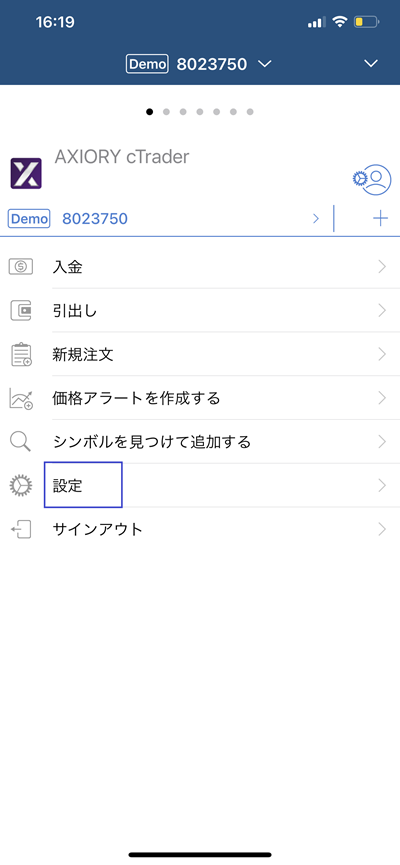Click the clipboard icon for 新規注文
The image size is (400, 865).
pyautogui.click(x=21, y=354)
